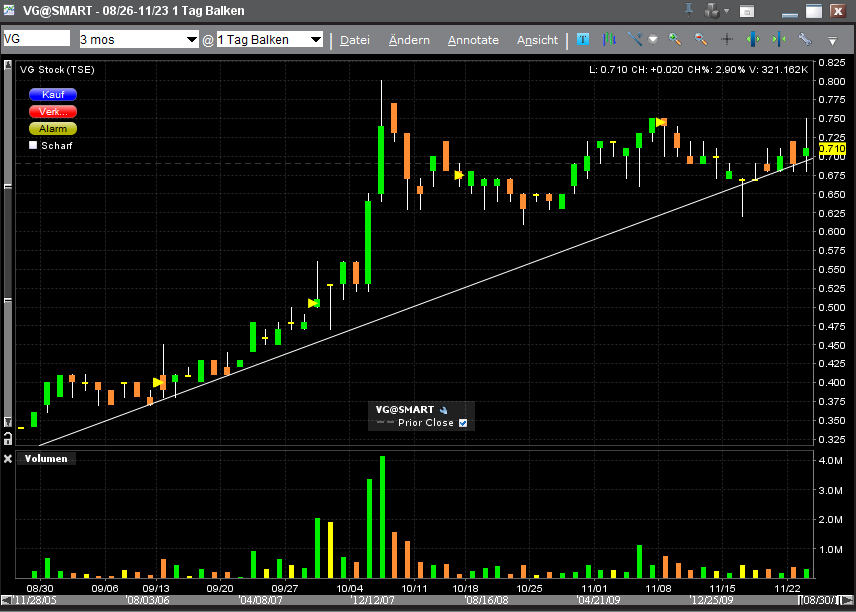
Task: Activate the crosshair cursor tool
Action: (x=727, y=39)
